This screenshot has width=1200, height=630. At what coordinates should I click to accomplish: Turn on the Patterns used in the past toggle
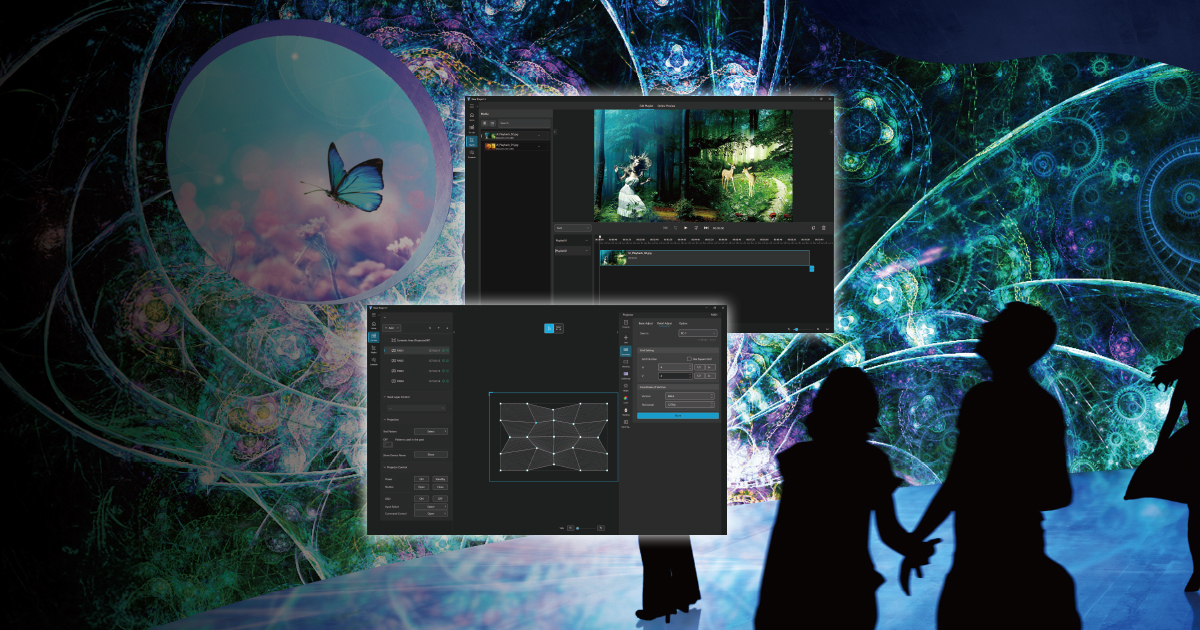tap(387, 445)
